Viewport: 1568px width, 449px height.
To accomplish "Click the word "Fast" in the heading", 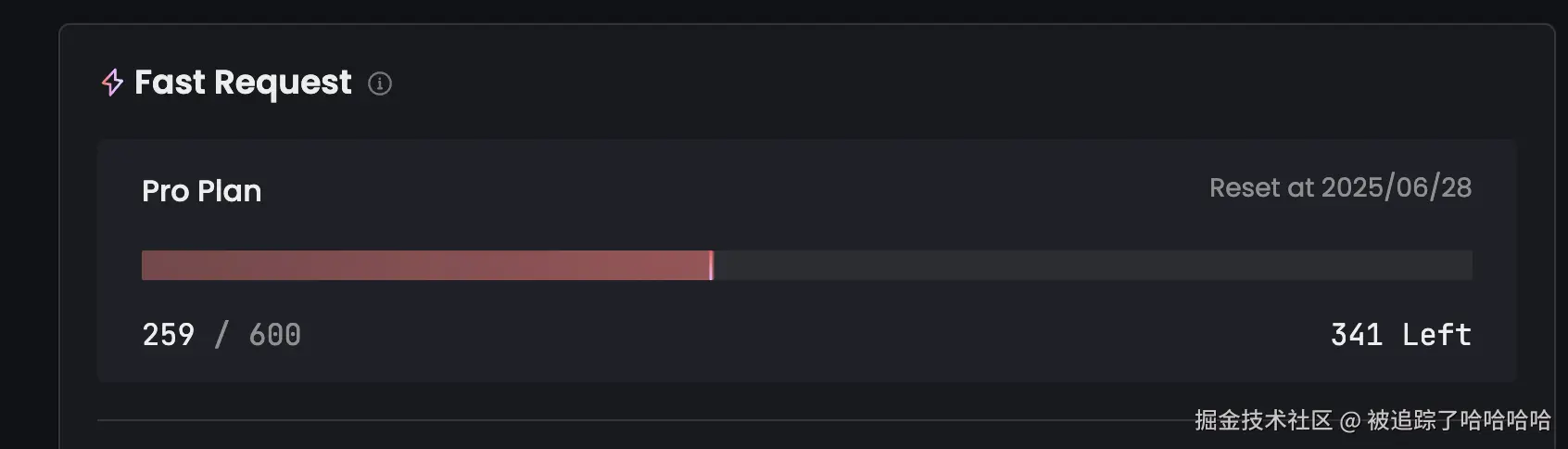I will tap(170, 83).
